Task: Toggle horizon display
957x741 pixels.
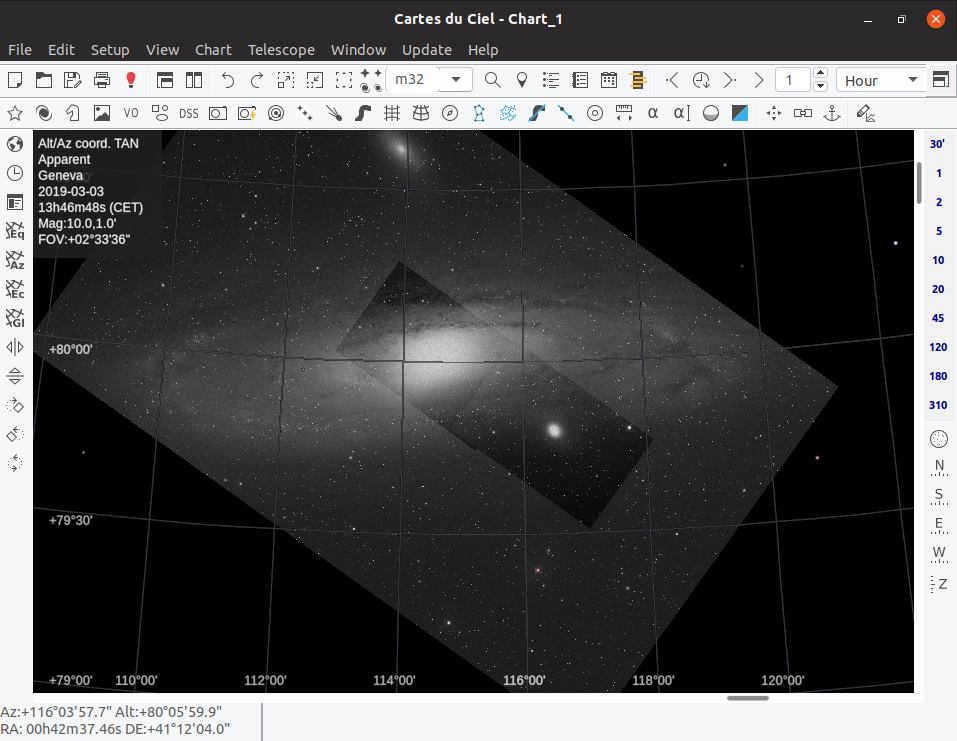Action: tap(711, 113)
